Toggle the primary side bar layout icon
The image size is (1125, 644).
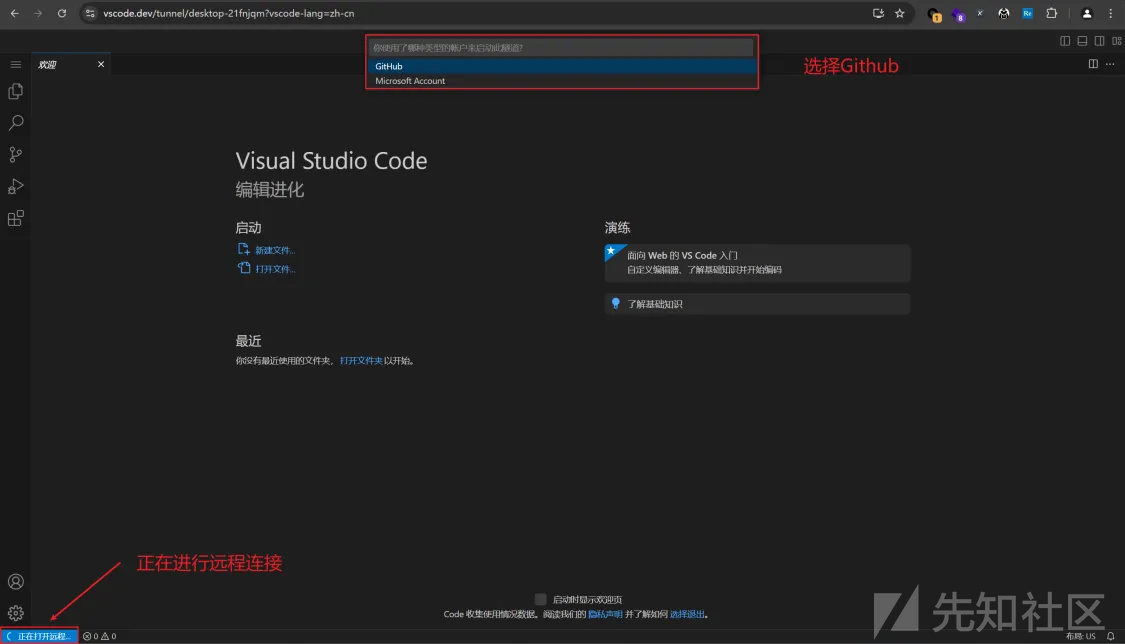(x=1065, y=41)
